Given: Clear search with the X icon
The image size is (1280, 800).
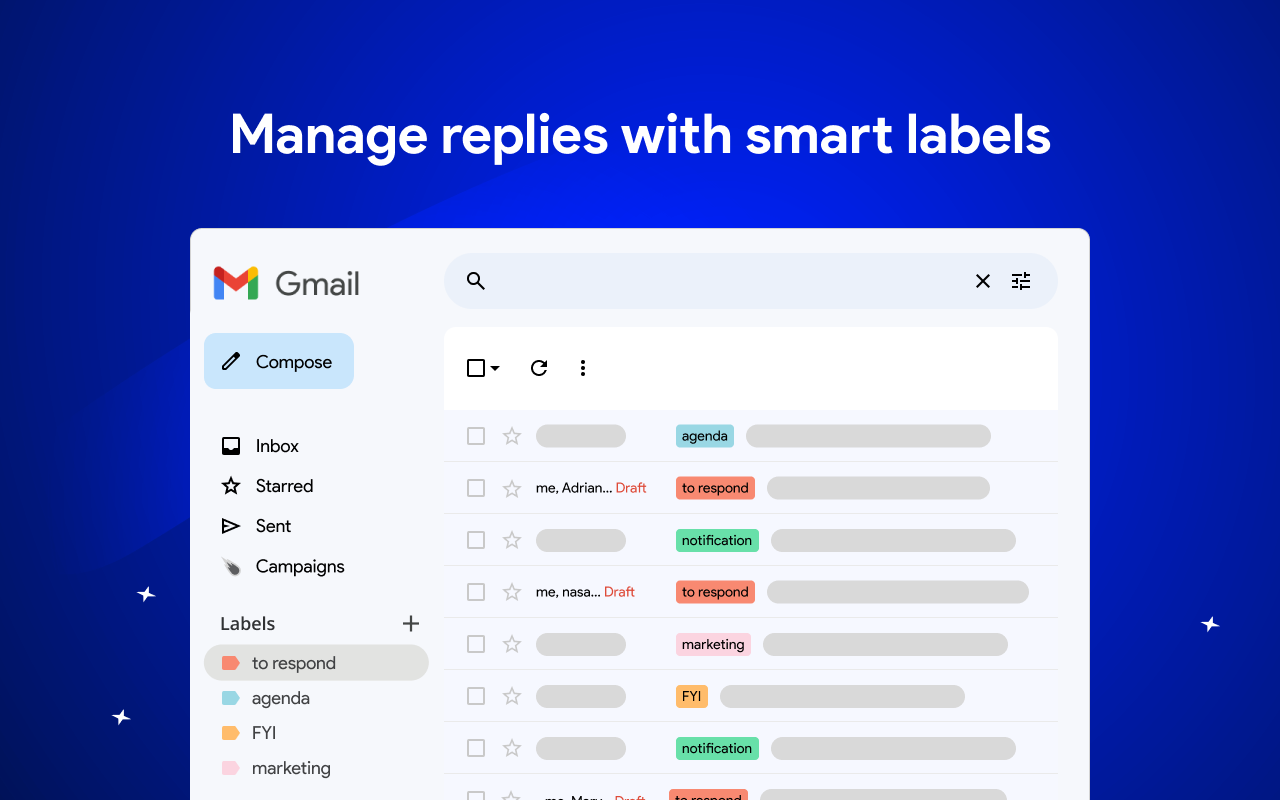Looking at the screenshot, I should click(983, 281).
